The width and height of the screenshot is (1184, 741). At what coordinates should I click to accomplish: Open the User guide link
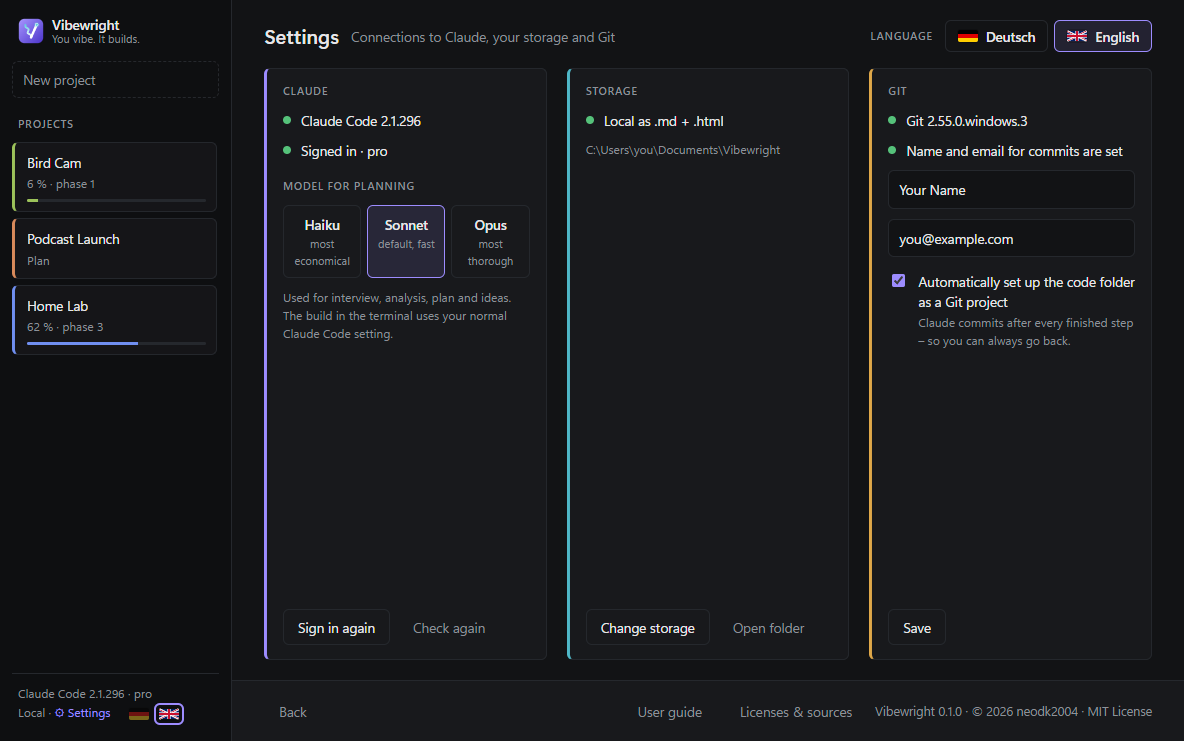(x=669, y=712)
